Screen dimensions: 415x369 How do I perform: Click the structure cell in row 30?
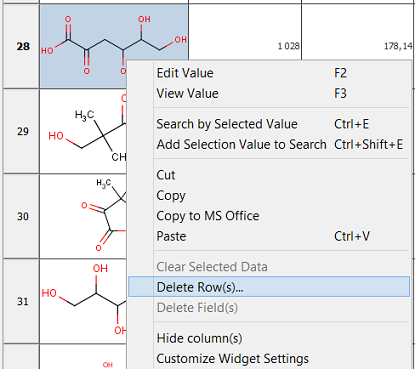[83, 216]
